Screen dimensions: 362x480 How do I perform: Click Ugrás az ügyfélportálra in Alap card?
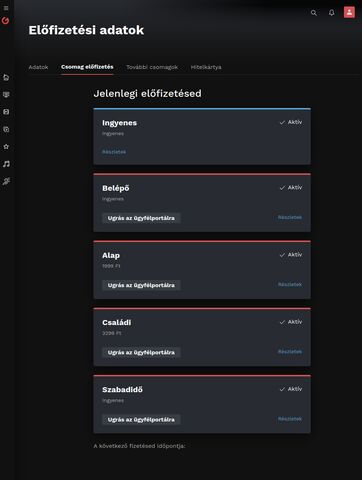pyautogui.click(x=141, y=285)
